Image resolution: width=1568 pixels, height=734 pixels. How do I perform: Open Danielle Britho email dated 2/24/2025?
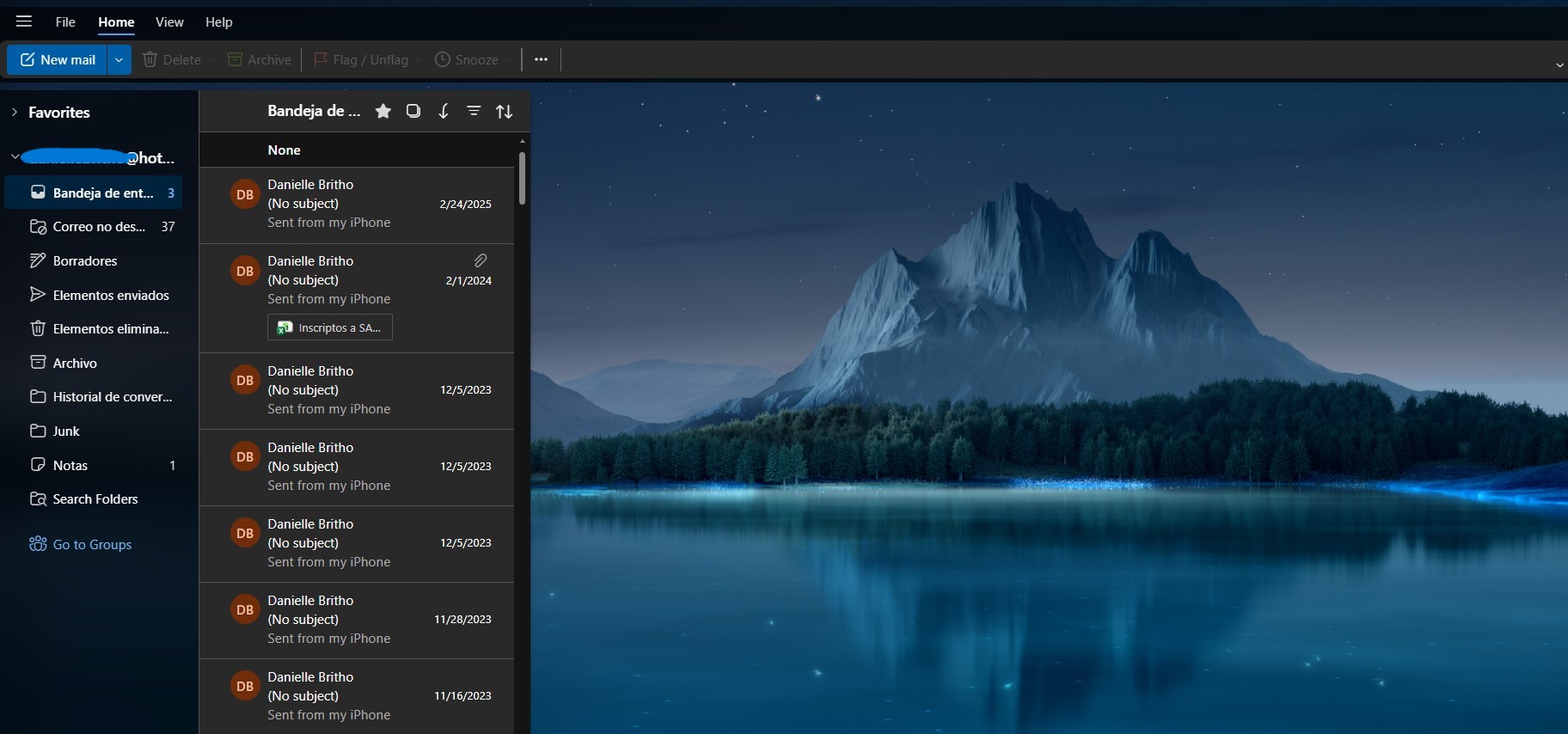coord(357,205)
